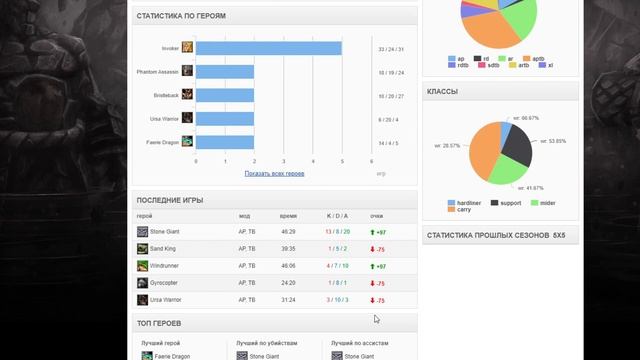Open Gyrocopter icon in recent games
Viewport: 640px width, 360px height.
(142, 283)
